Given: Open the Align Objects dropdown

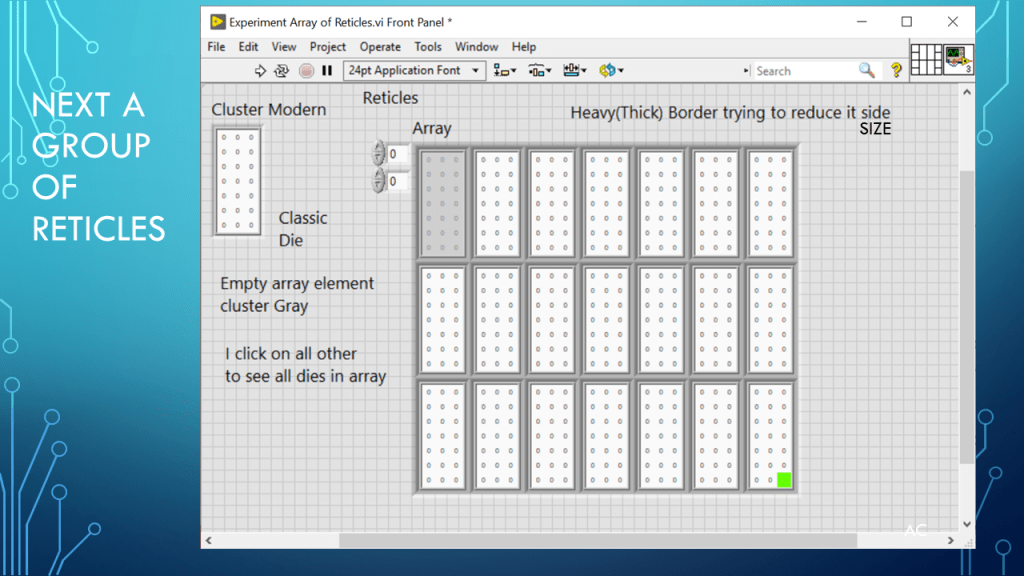Looking at the screenshot, I should (505, 71).
